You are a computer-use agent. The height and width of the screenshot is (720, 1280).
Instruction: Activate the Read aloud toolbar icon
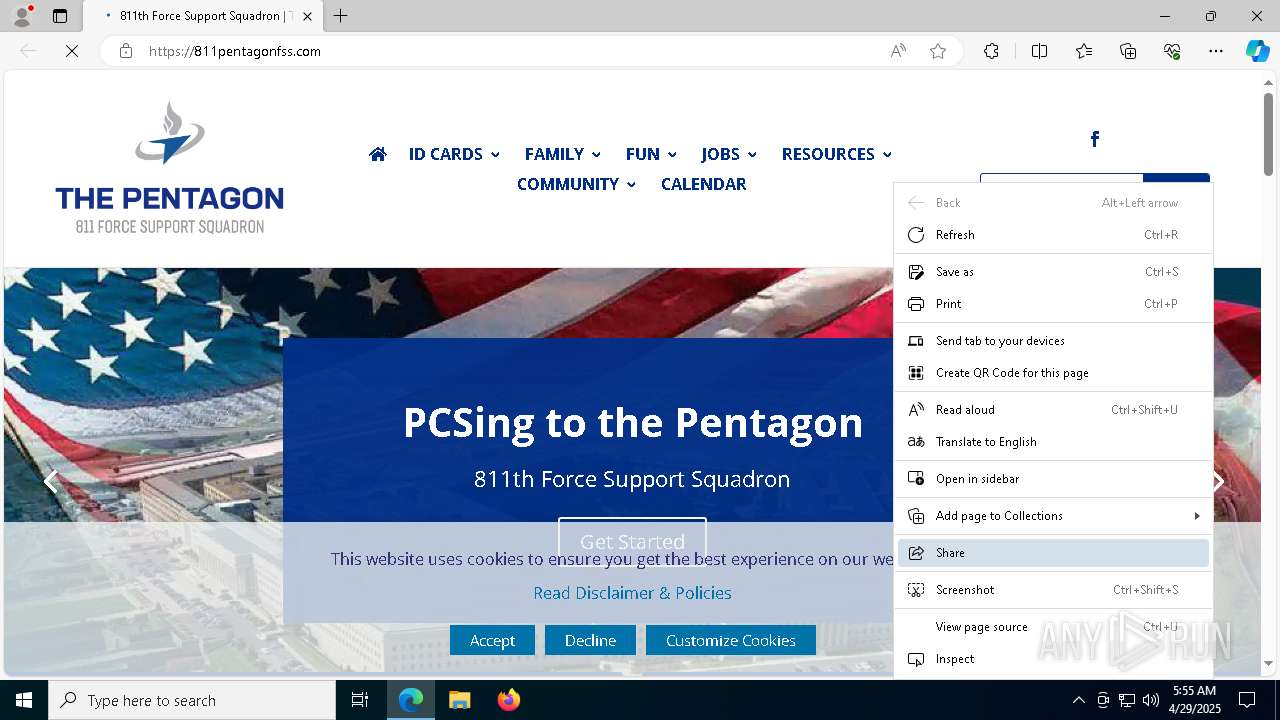898,51
